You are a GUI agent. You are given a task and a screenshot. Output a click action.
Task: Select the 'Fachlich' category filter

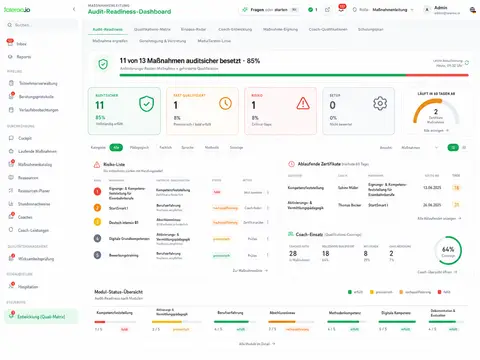click(x=165, y=147)
